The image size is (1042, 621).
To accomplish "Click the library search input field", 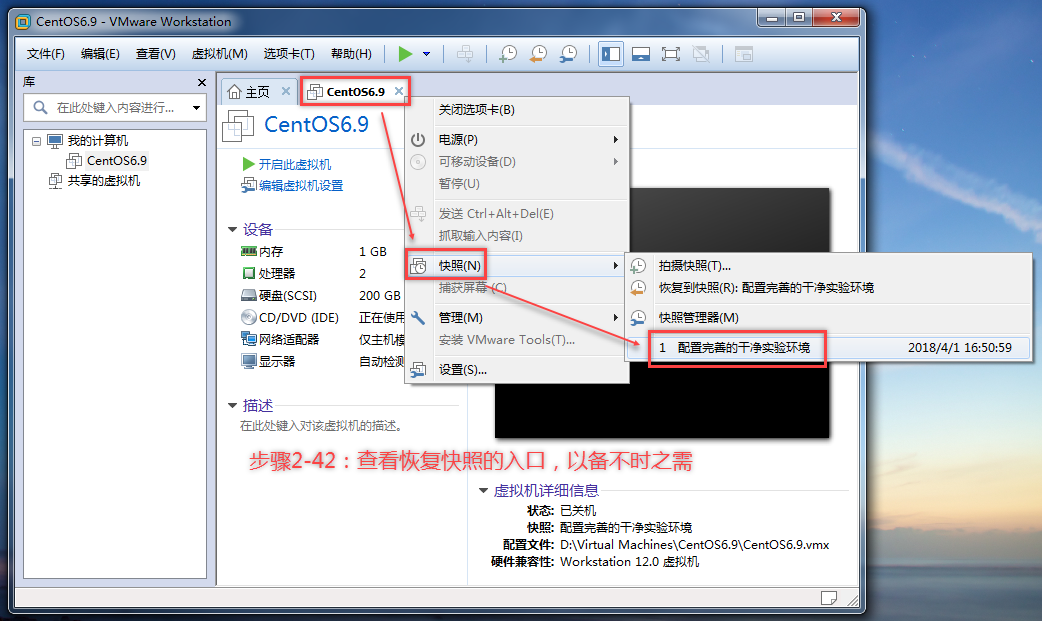I will click(x=115, y=108).
